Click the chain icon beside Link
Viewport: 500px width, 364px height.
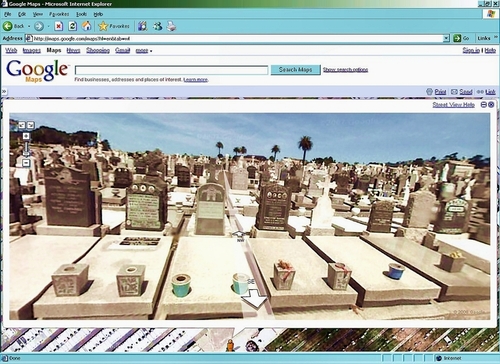click(x=480, y=92)
